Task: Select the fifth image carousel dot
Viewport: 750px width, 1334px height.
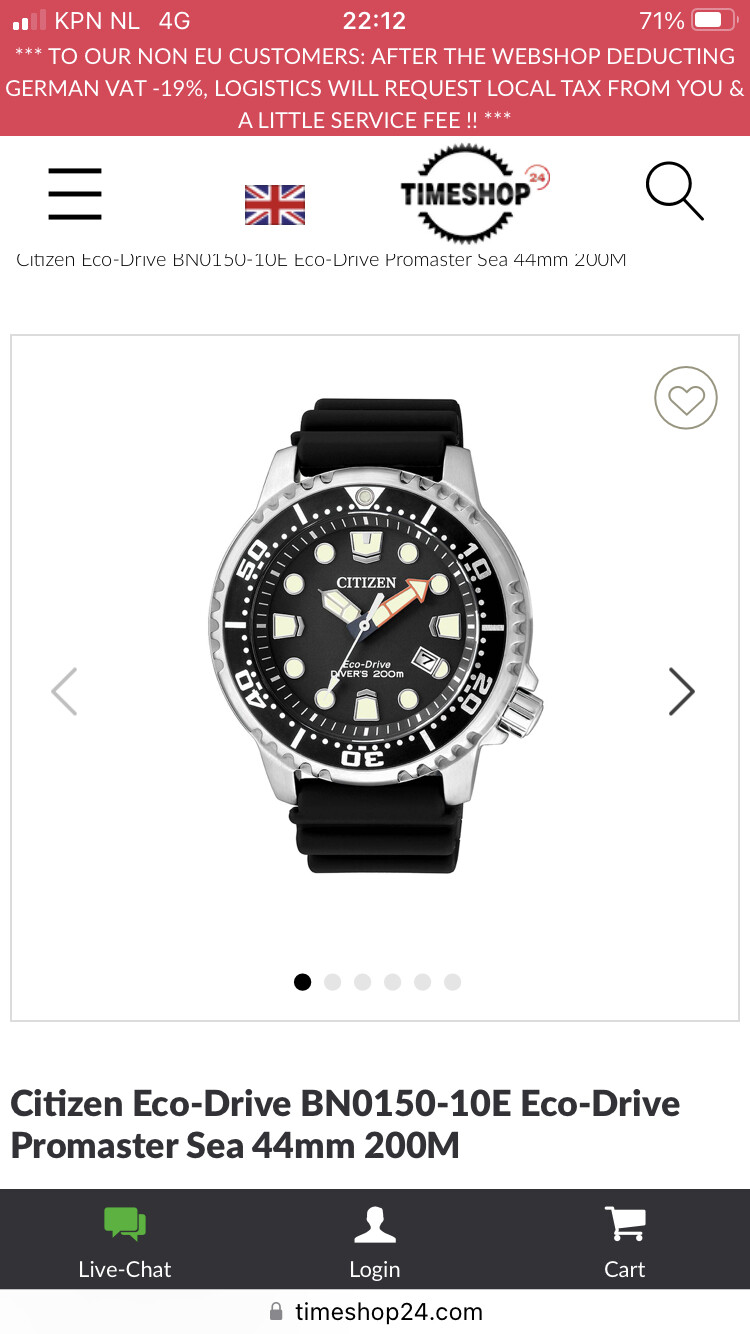Action: (x=423, y=982)
